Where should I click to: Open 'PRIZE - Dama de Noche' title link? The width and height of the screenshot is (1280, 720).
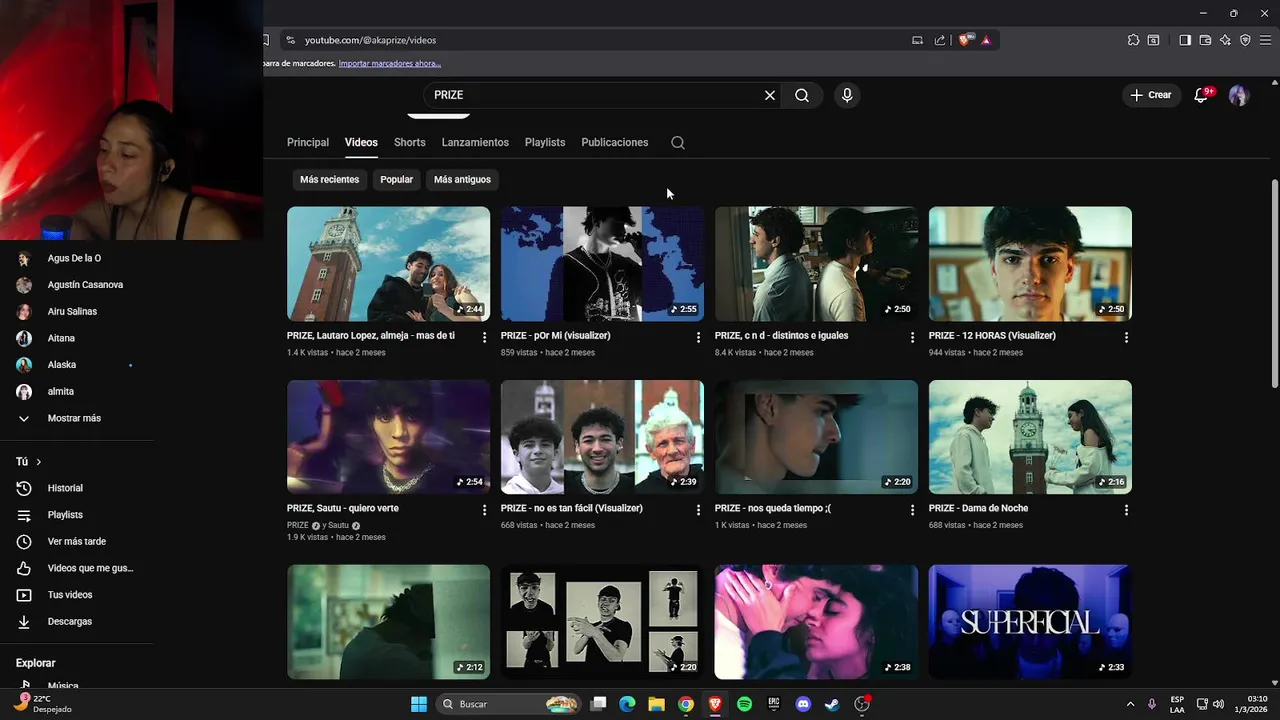pos(978,508)
